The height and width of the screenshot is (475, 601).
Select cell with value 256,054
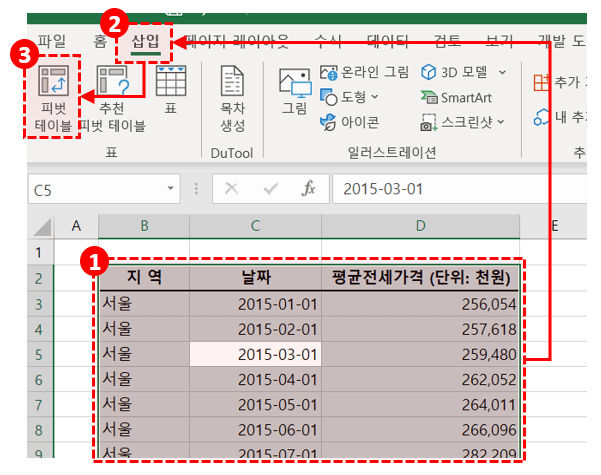420,304
